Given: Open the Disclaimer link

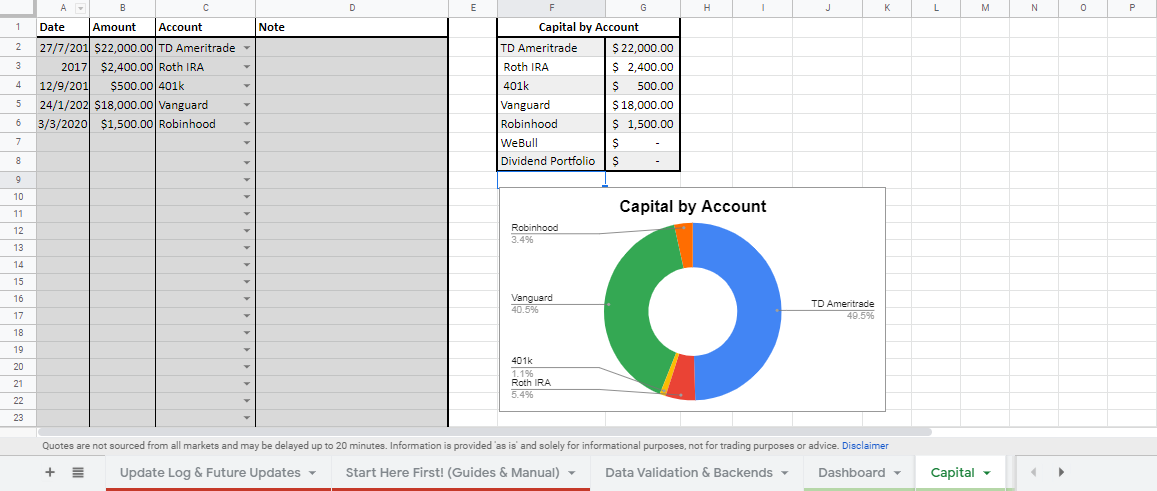Looking at the screenshot, I should pyautogui.click(x=865, y=446).
